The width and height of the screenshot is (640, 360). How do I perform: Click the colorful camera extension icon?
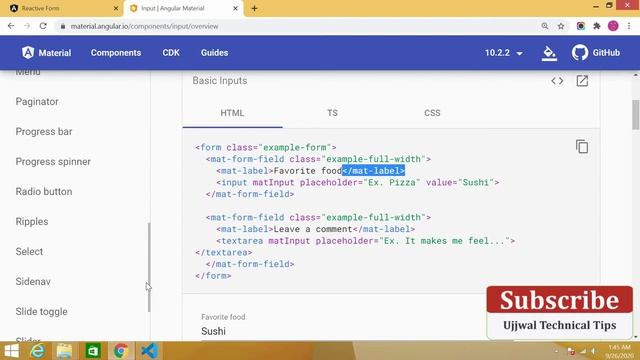(x=580, y=26)
